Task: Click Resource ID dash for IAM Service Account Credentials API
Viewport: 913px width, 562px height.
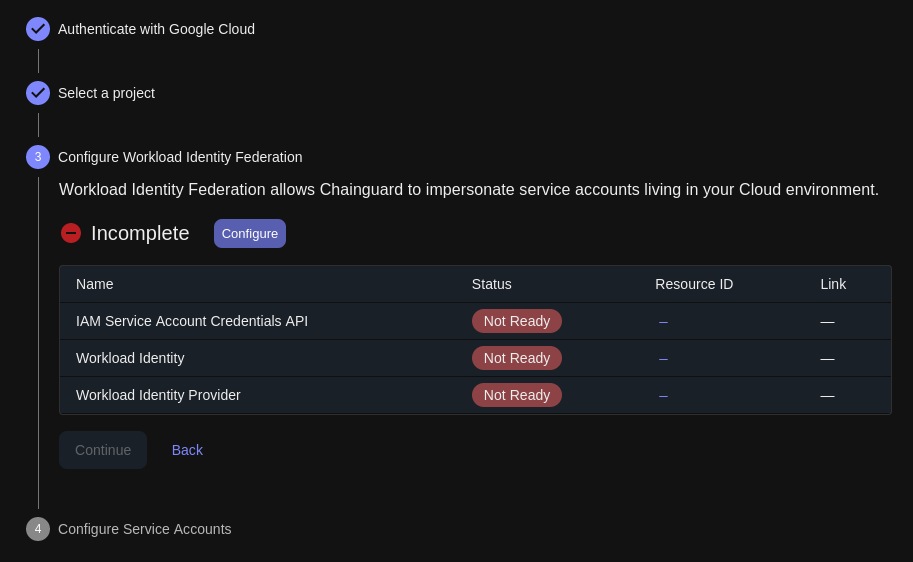Action: 663,322
